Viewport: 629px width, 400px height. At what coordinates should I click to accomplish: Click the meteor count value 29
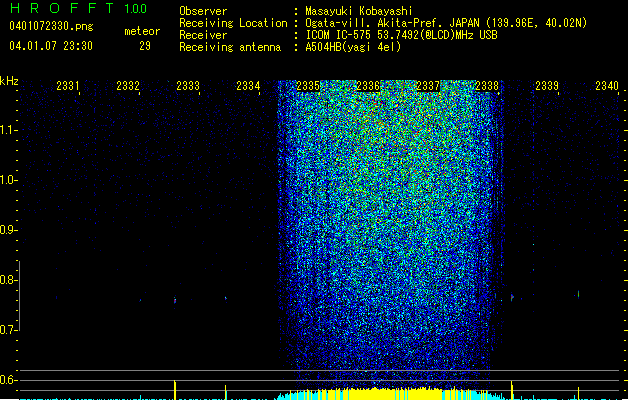click(x=145, y=46)
